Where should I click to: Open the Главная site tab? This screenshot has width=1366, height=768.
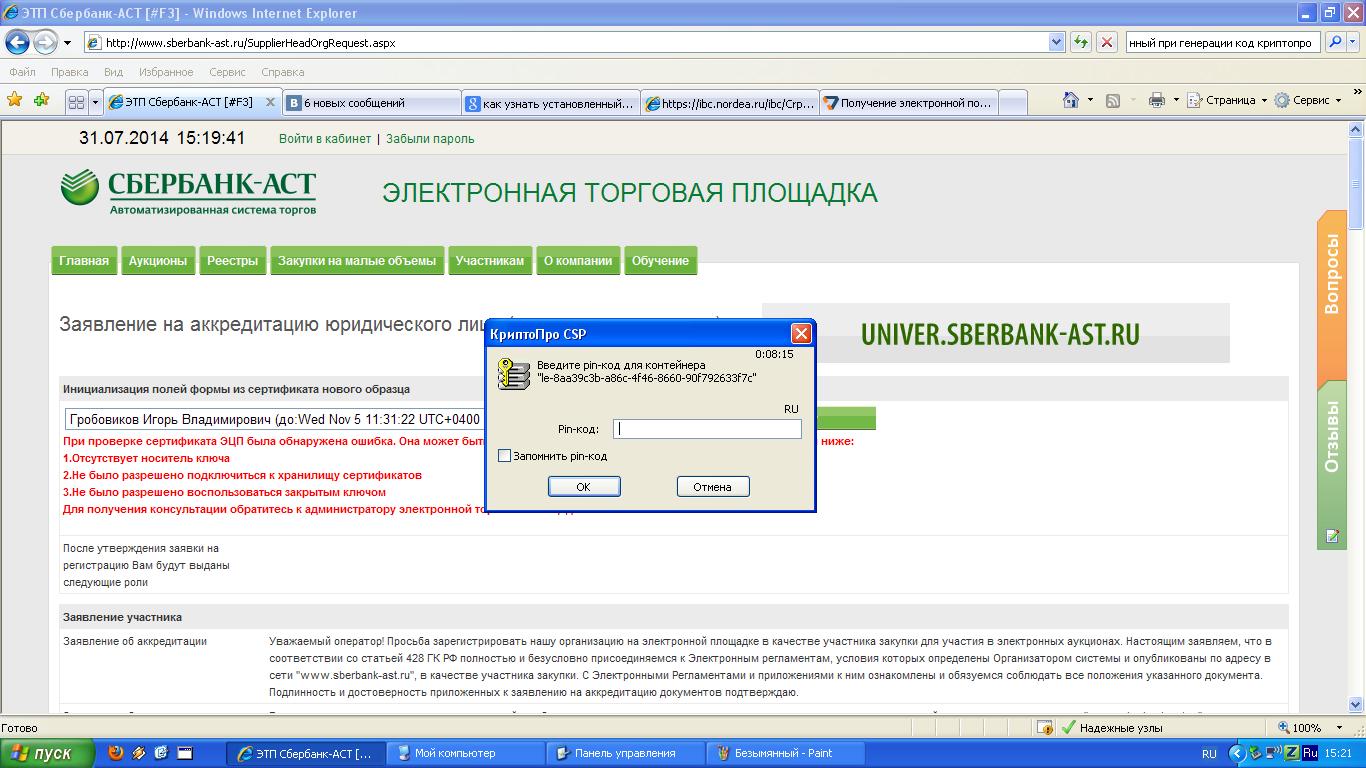pos(84,261)
